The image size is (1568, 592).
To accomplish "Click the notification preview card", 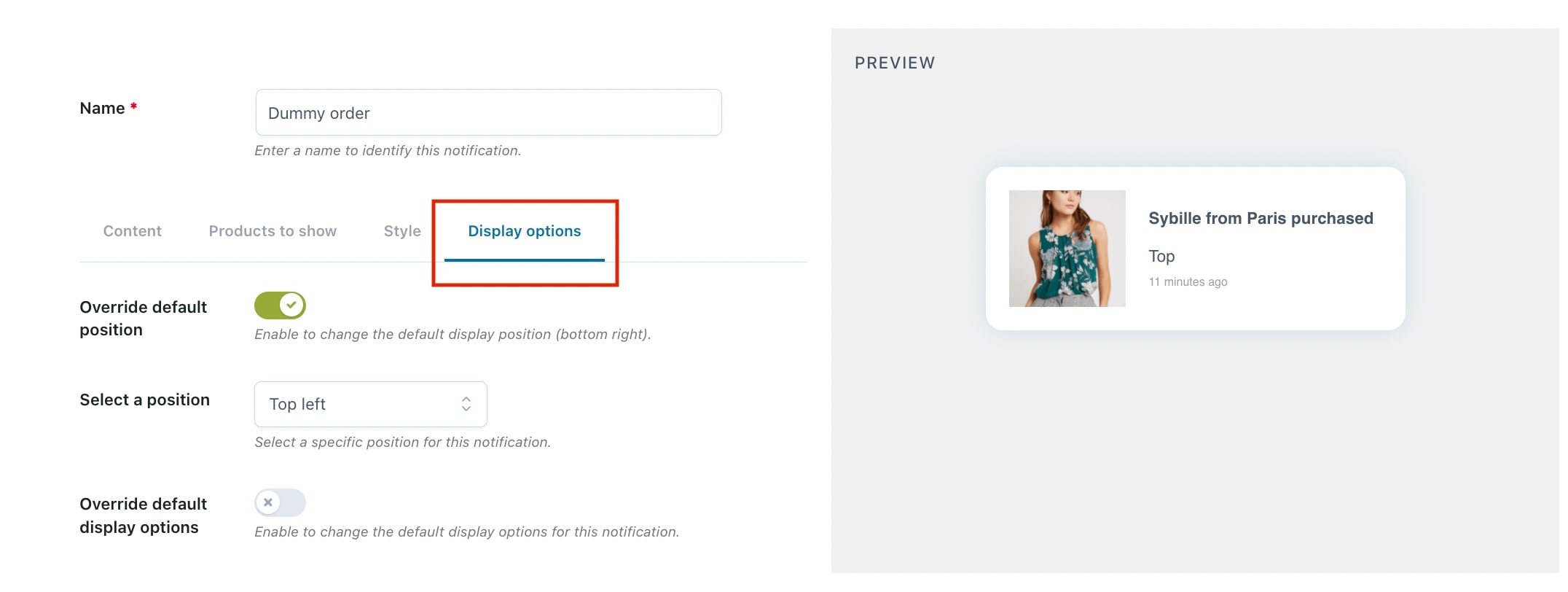I will point(1195,249).
